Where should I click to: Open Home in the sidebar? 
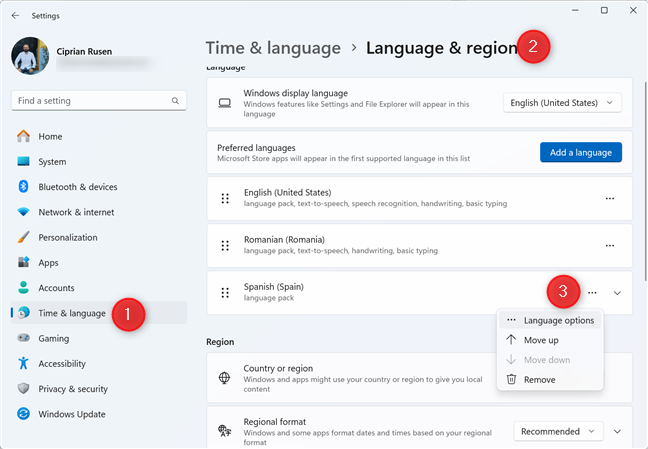click(99, 136)
